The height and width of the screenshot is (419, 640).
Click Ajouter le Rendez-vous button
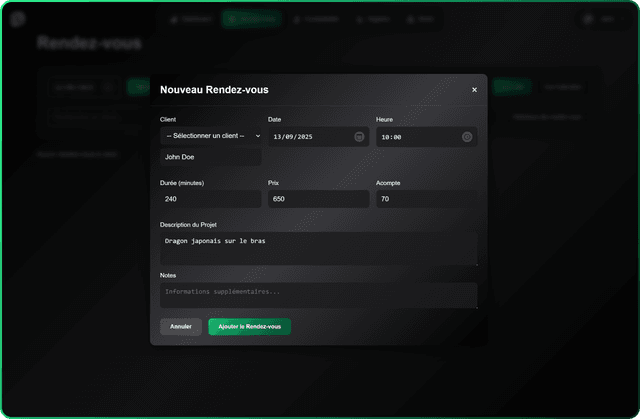(x=249, y=327)
